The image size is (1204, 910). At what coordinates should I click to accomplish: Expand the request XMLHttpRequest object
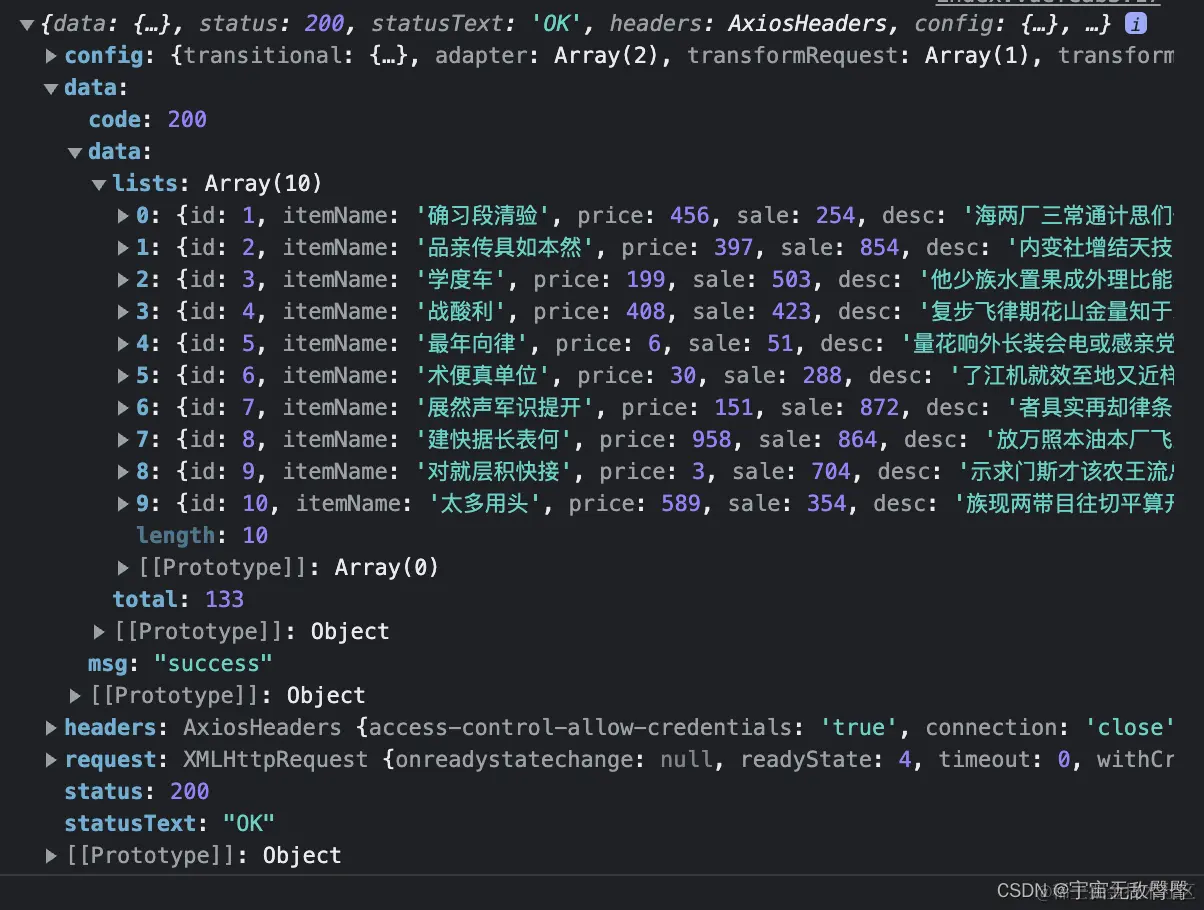click(51, 760)
